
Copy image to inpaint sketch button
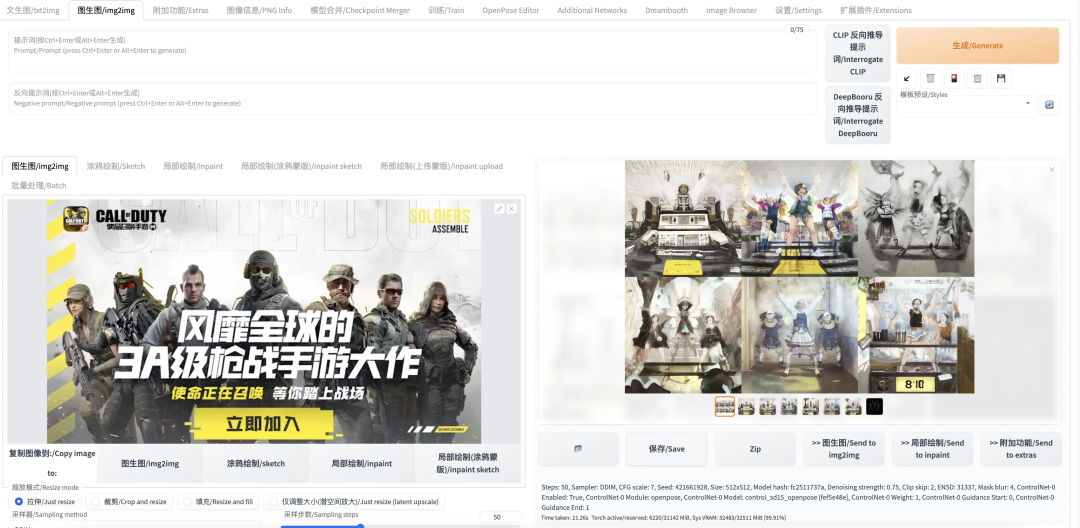click(x=468, y=463)
